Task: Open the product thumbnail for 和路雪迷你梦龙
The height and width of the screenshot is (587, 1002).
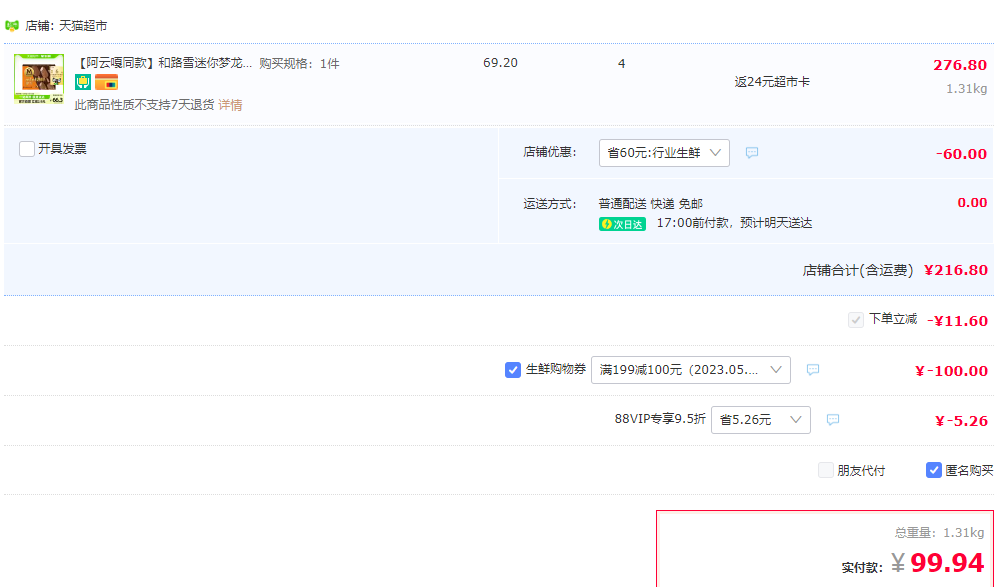Action: point(39,79)
